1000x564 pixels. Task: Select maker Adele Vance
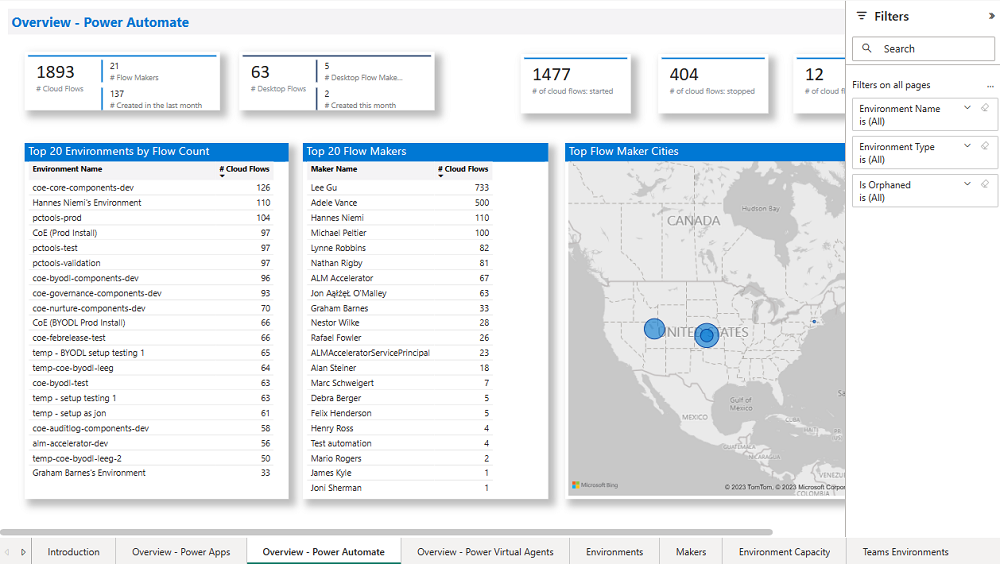pos(400,203)
